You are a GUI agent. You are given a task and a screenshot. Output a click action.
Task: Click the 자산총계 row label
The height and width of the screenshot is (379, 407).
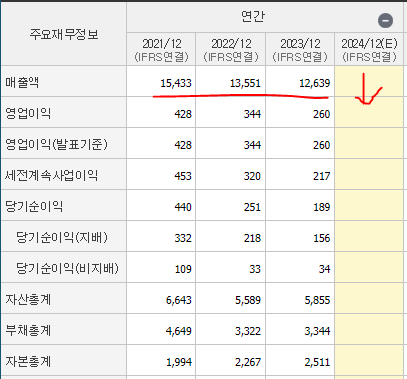click(x=28, y=299)
